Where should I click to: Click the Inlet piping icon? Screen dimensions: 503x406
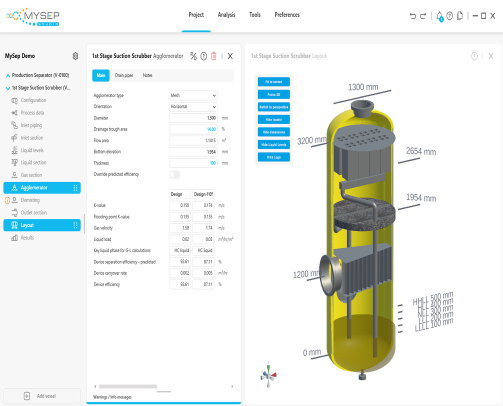click(x=14, y=125)
